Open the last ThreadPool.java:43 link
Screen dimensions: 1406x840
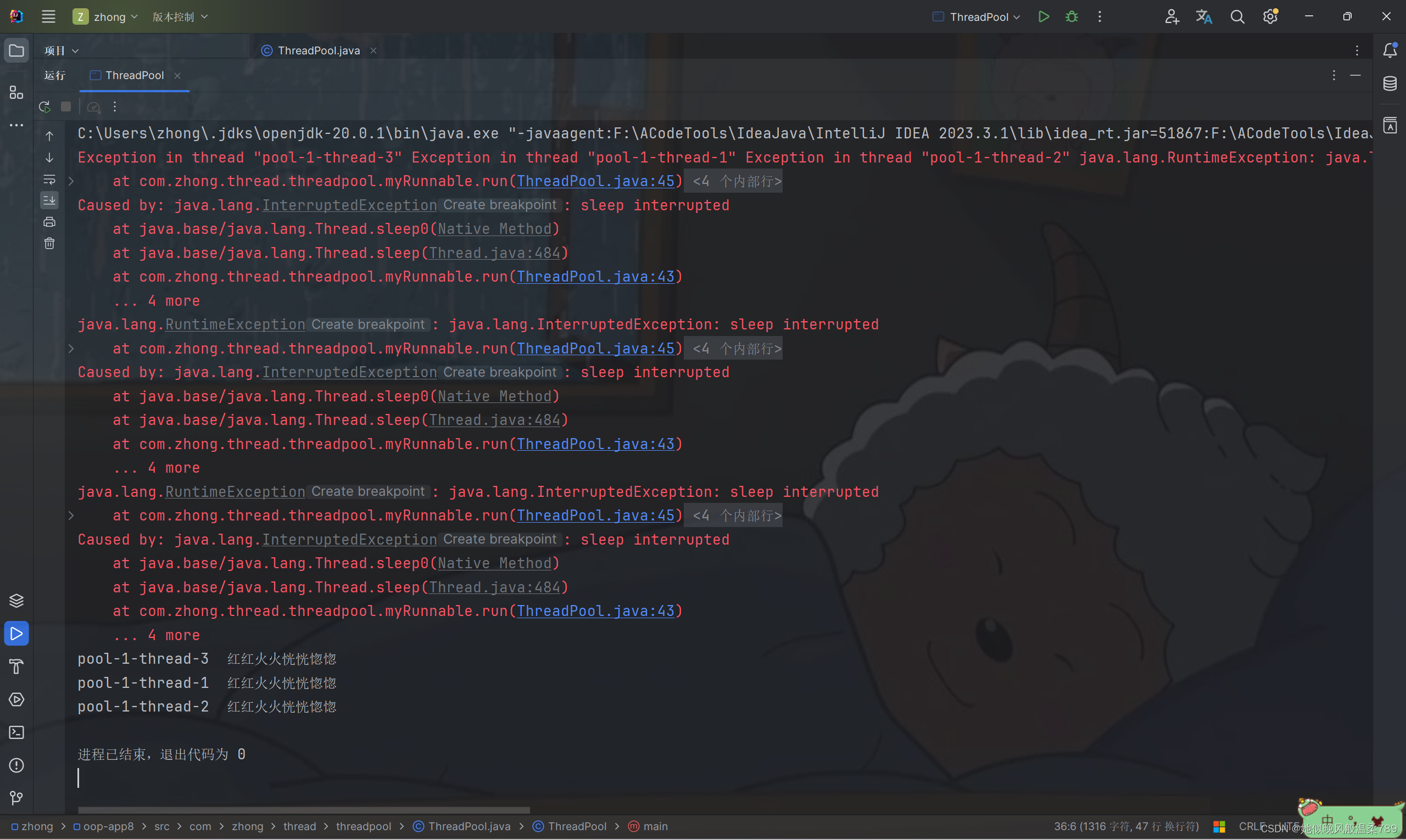point(595,611)
